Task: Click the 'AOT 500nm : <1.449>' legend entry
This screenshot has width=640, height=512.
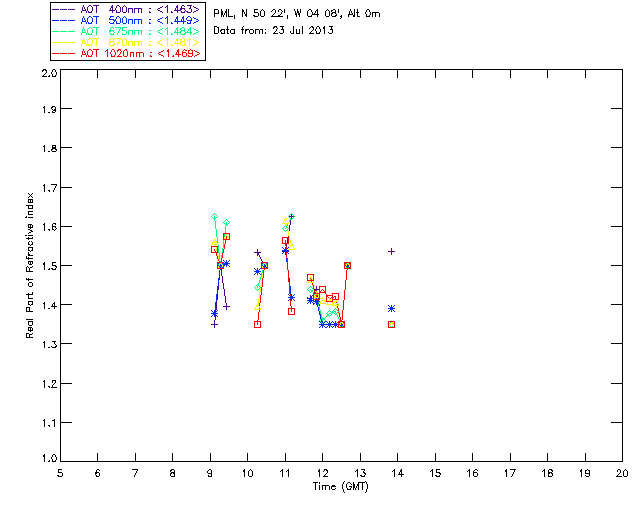Action: pyautogui.click(x=127, y=20)
